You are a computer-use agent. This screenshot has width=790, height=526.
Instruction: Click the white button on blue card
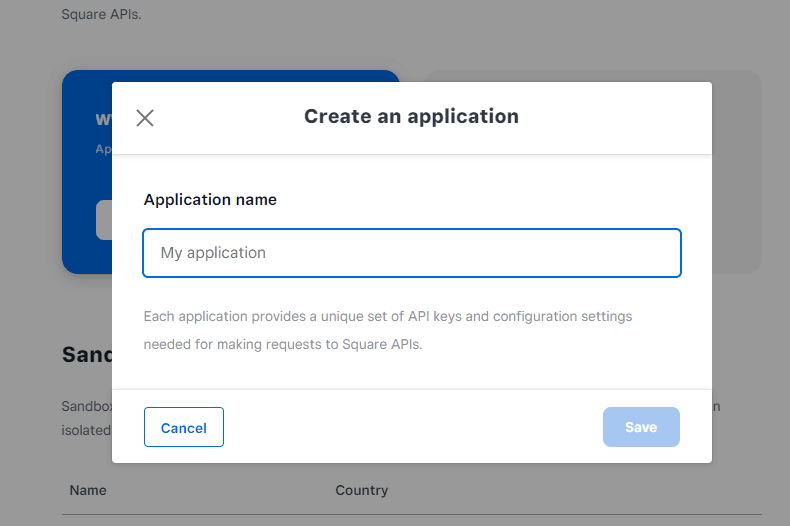[104, 220]
